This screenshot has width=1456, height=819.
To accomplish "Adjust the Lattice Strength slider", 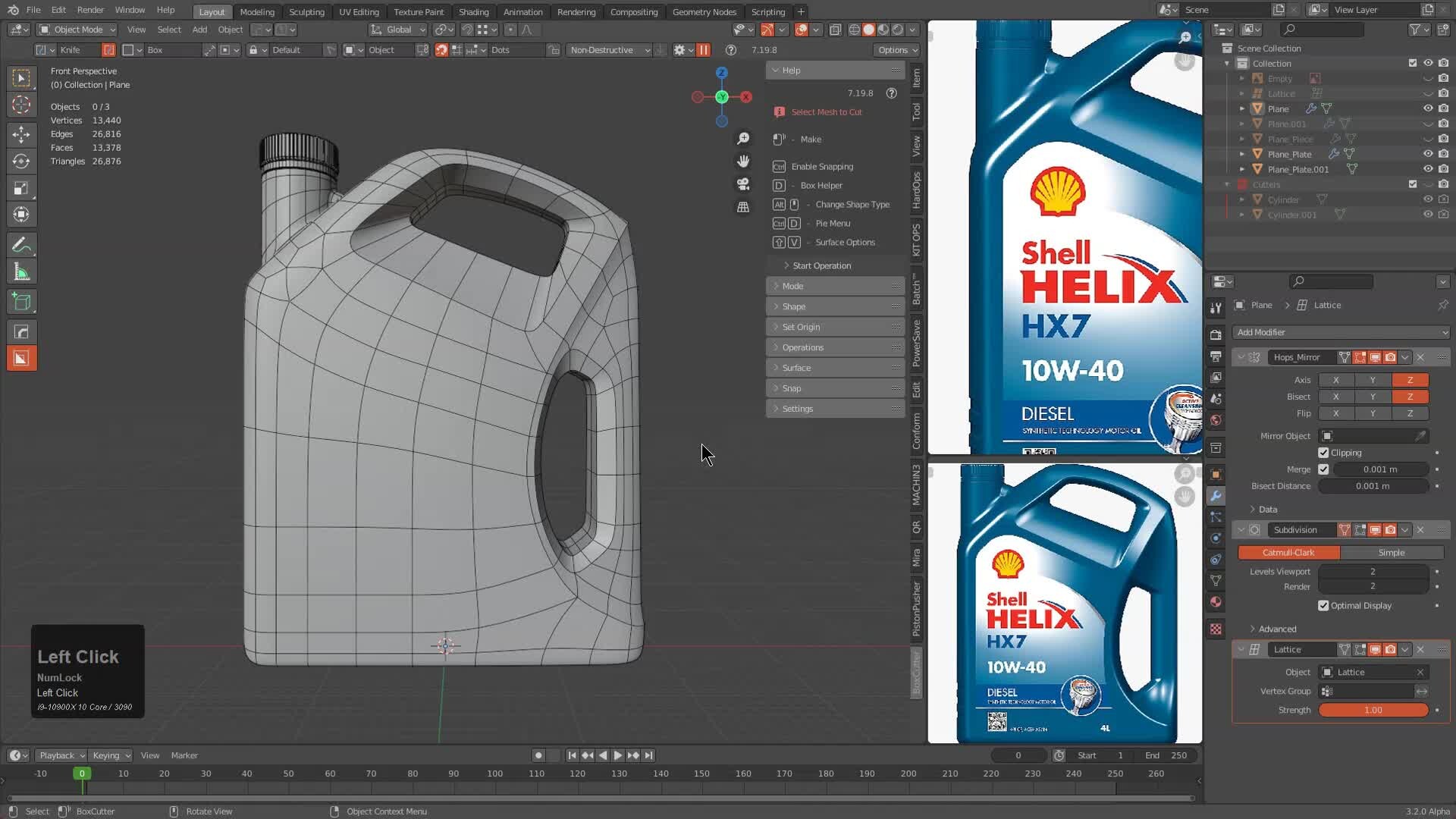I will pyautogui.click(x=1373, y=711).
